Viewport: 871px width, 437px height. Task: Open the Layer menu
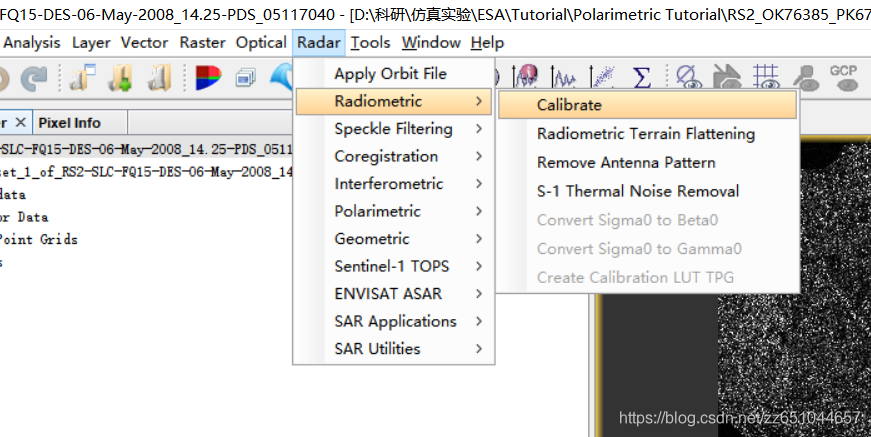pyautogui.click(x=91, y=43)
